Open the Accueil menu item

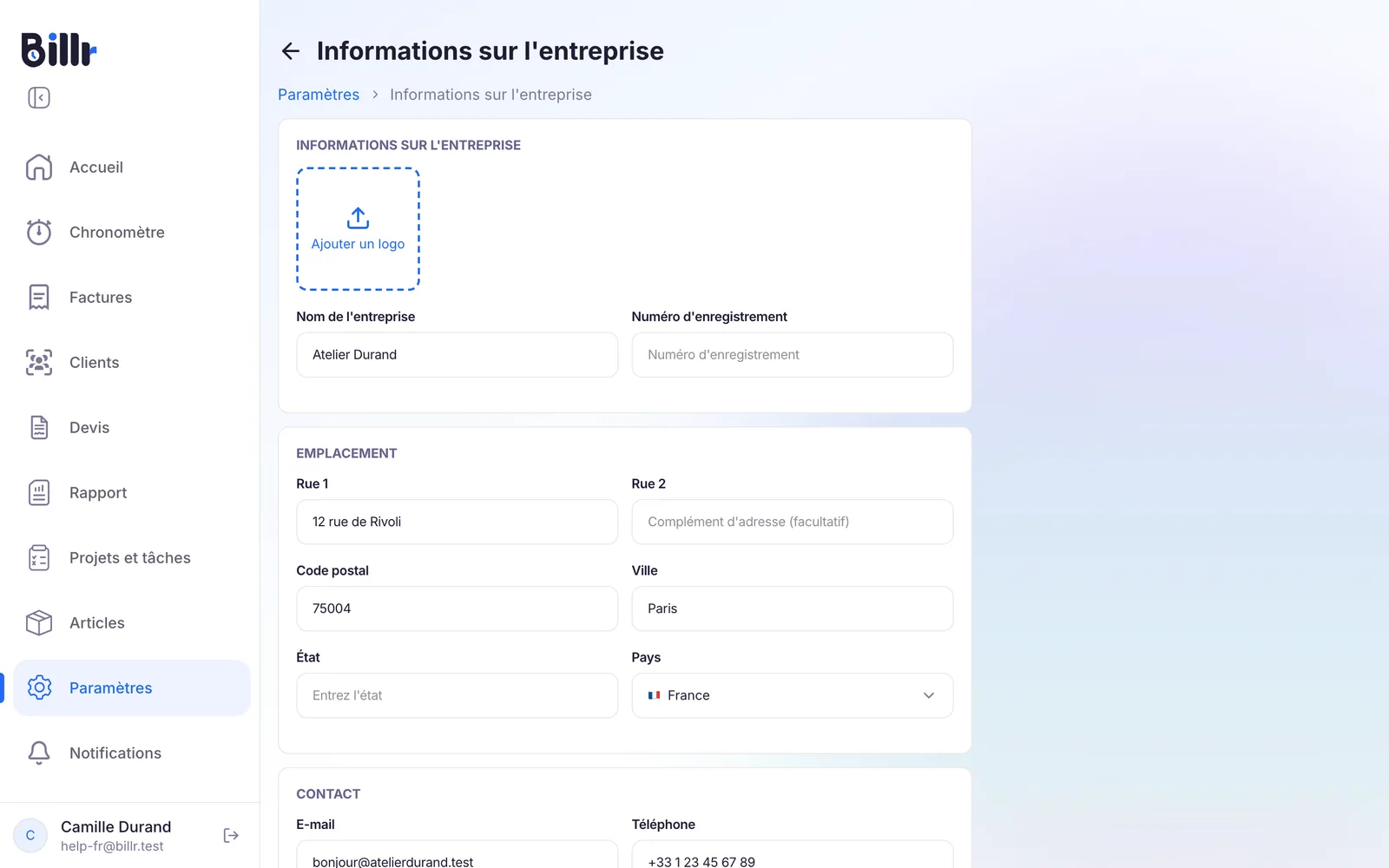point(132,168)
